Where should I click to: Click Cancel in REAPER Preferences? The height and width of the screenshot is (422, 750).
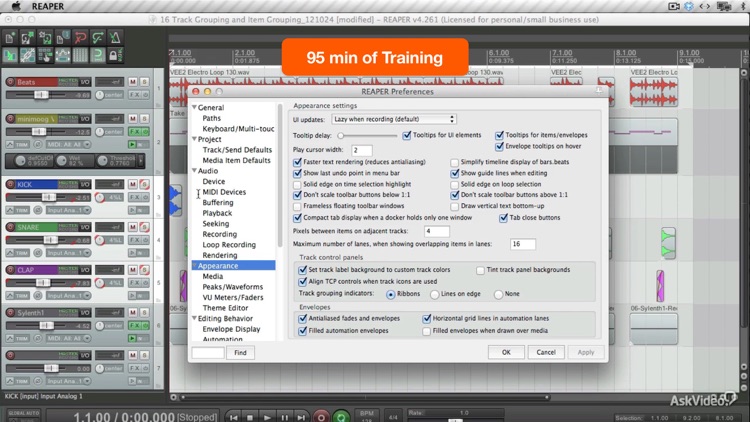(546, 352)
